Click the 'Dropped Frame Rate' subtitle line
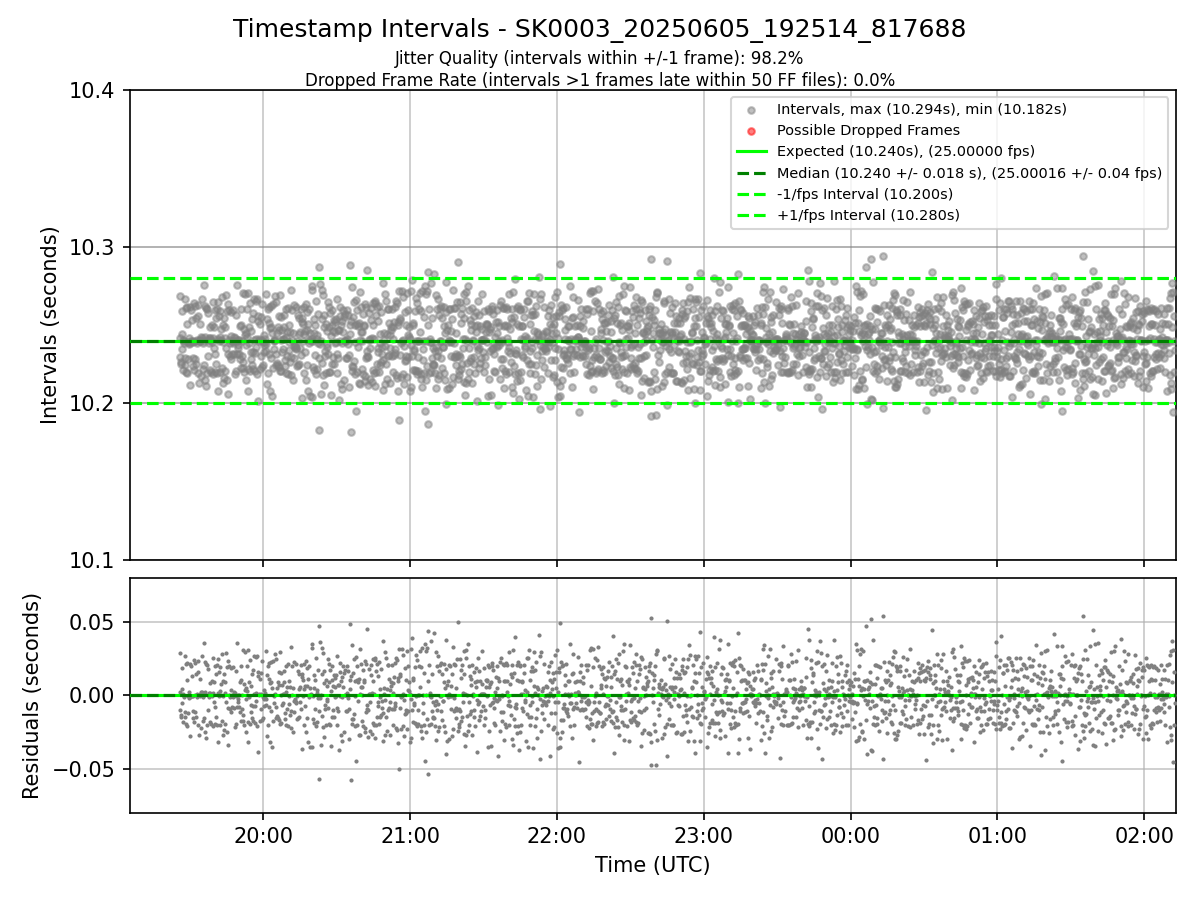The height and width of the screenshot is (900, 1200). tap(600, 80)
